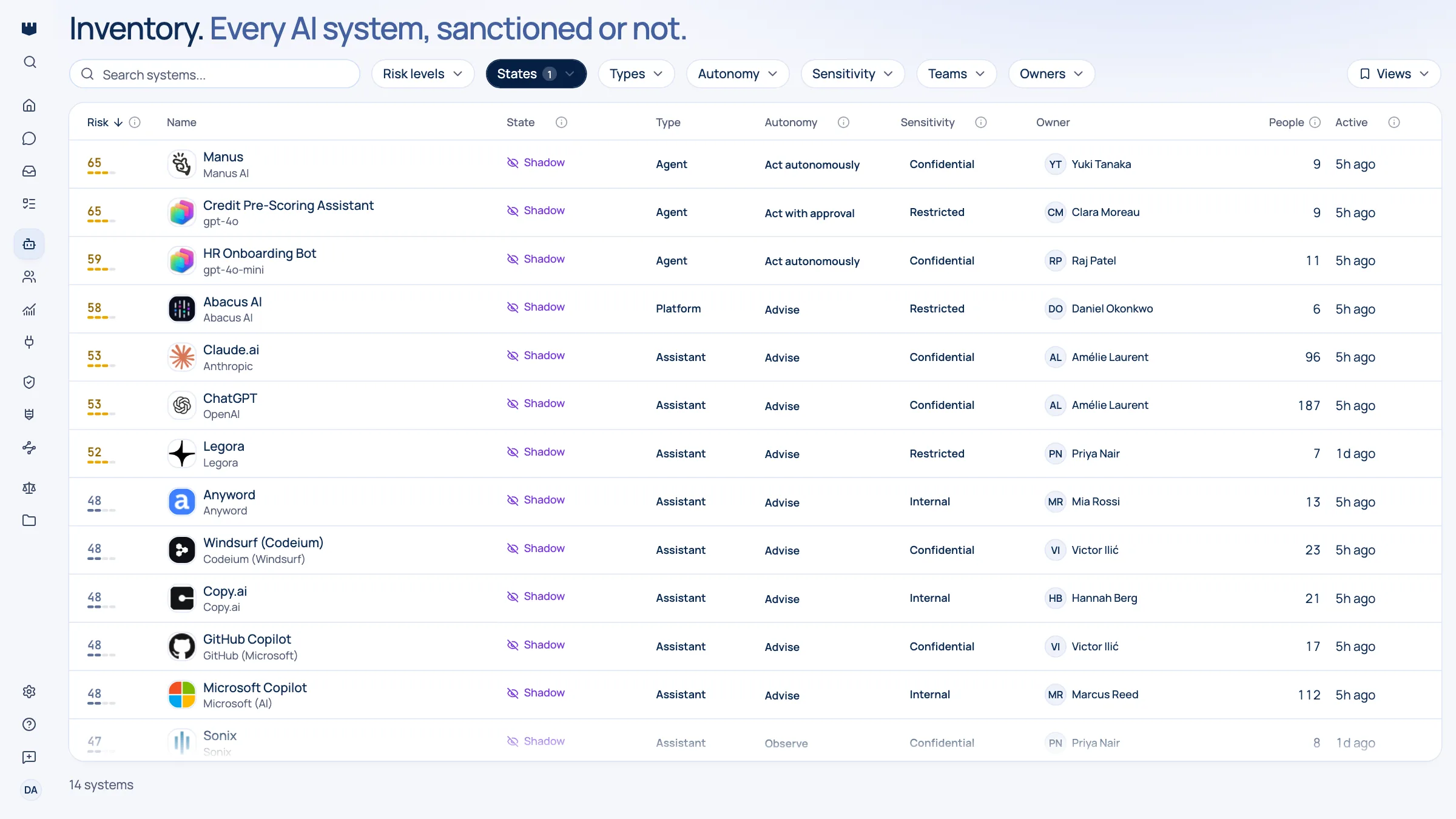This screenshot has width=1456, height=819.
Task: Click Mia Rossi owner name
Action: point(1096,502)
